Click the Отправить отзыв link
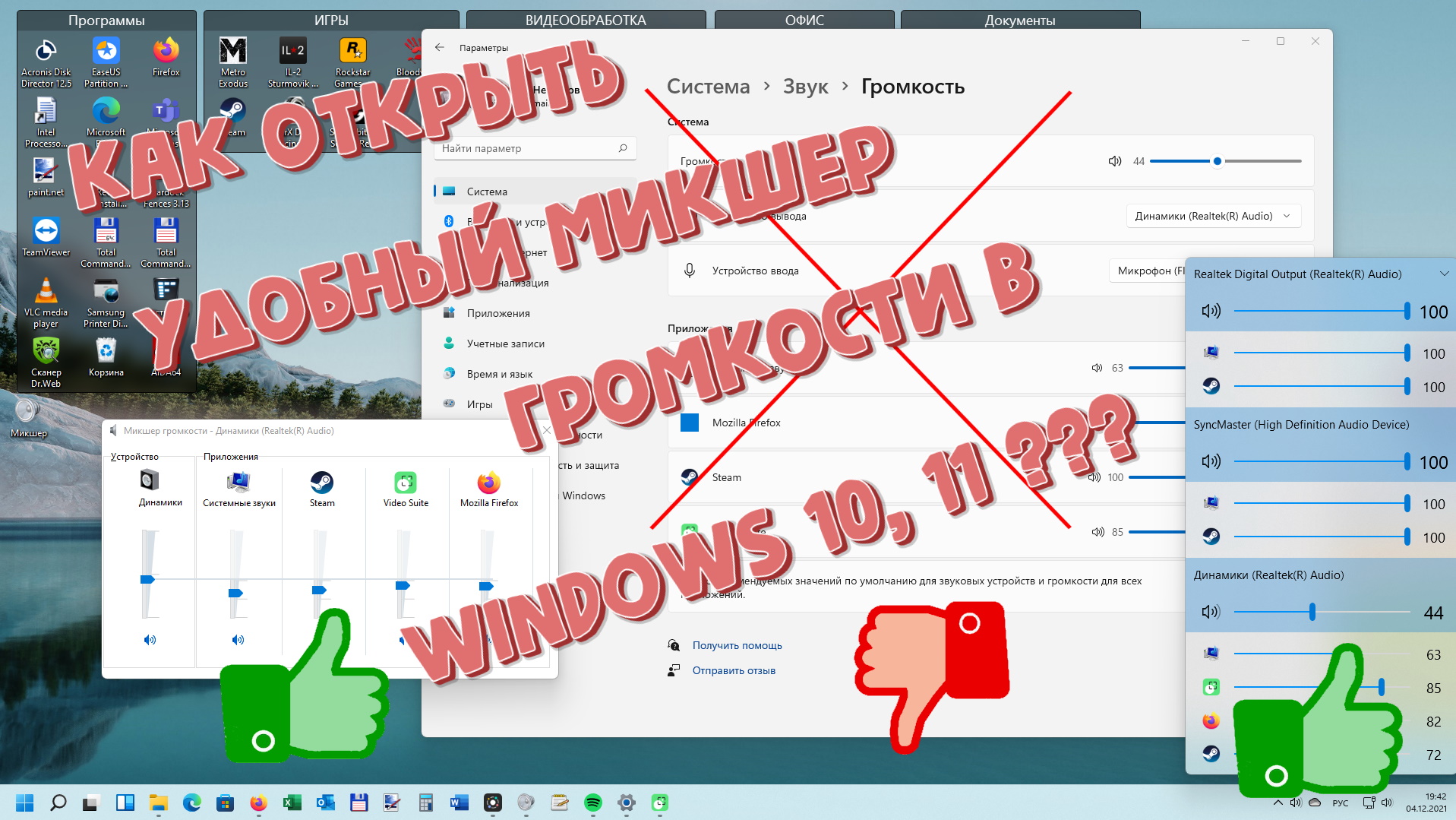This screenshot has height=820, width=1456. [733, 670]
